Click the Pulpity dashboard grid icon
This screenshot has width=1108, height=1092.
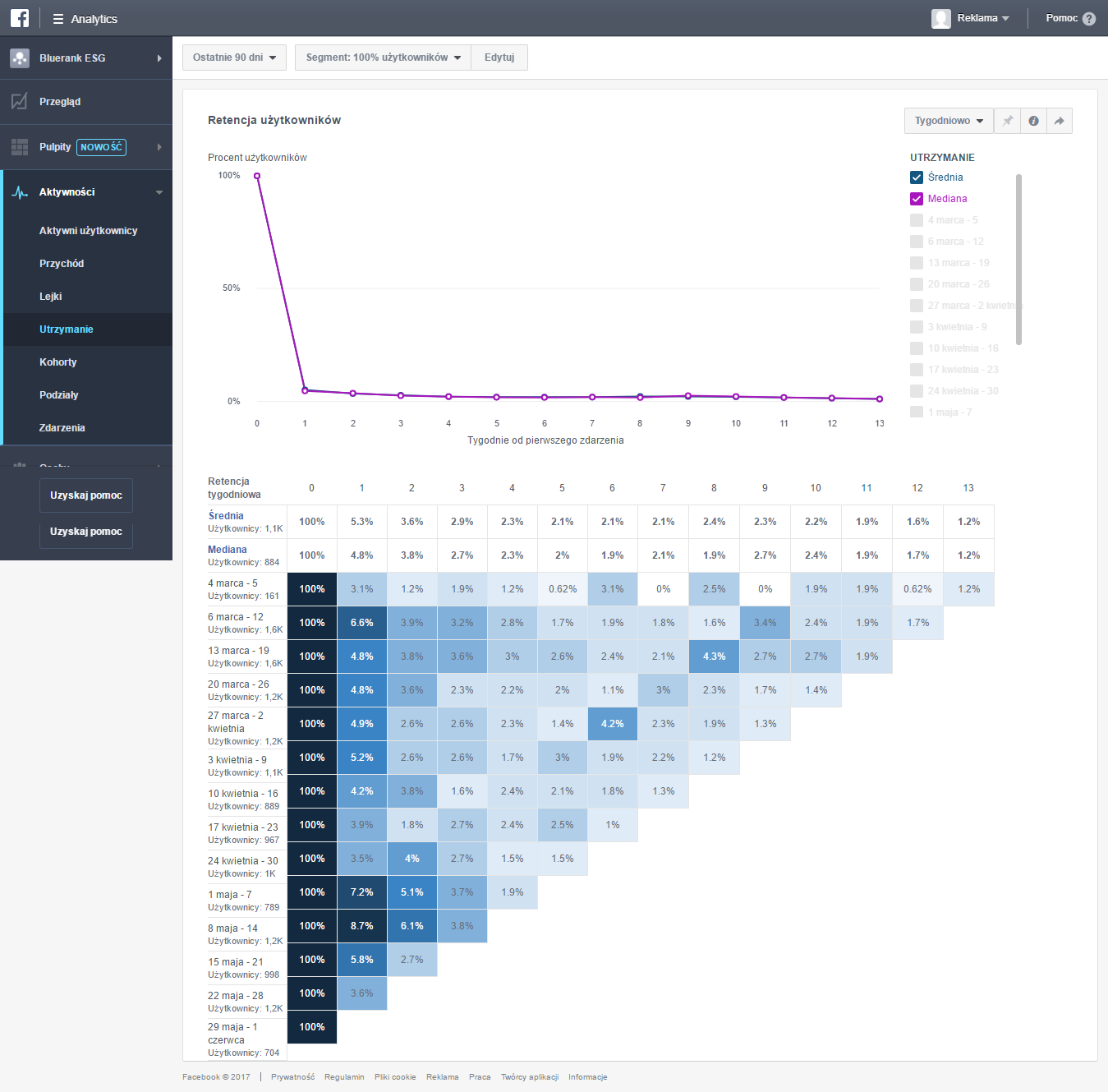tap(20, 147)
